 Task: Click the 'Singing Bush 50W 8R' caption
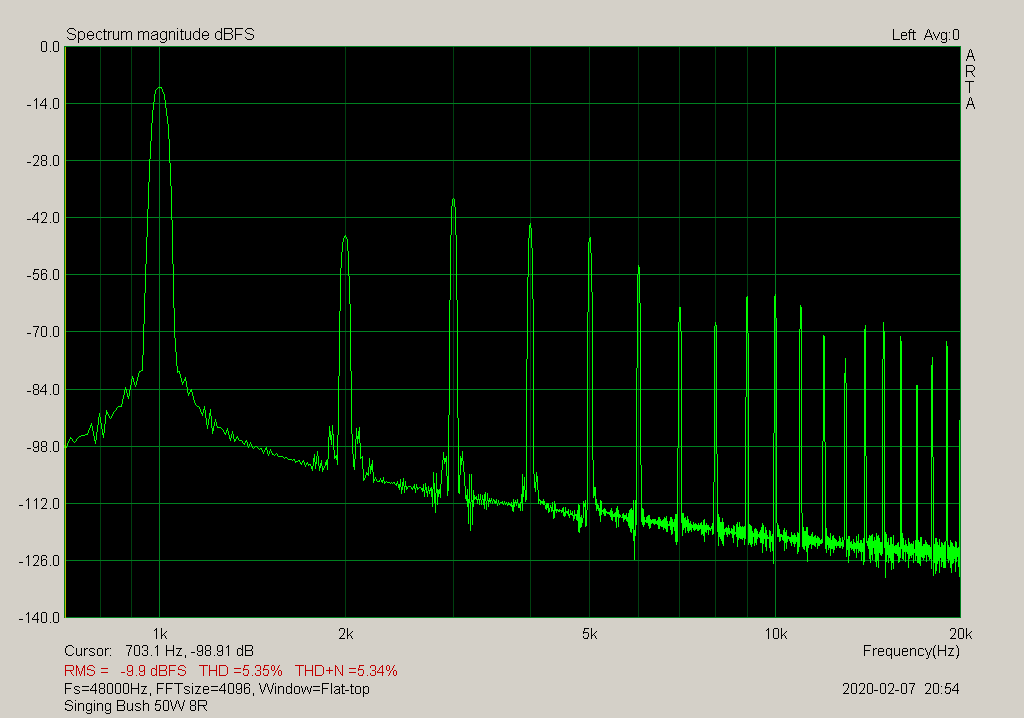(x=136, y=706)
